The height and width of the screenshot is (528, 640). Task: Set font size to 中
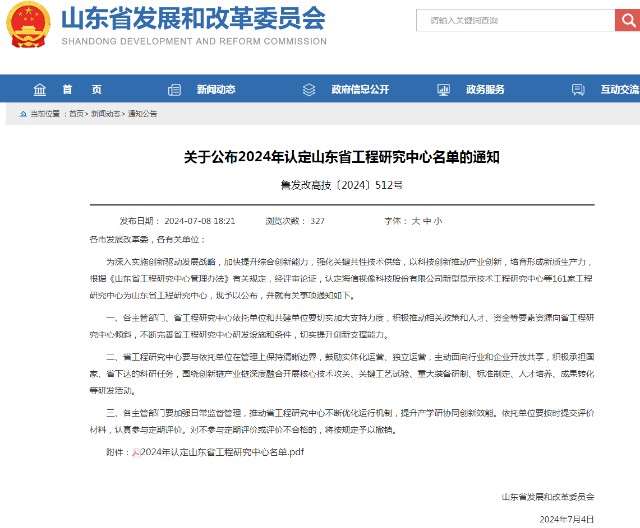coord(427,221)
